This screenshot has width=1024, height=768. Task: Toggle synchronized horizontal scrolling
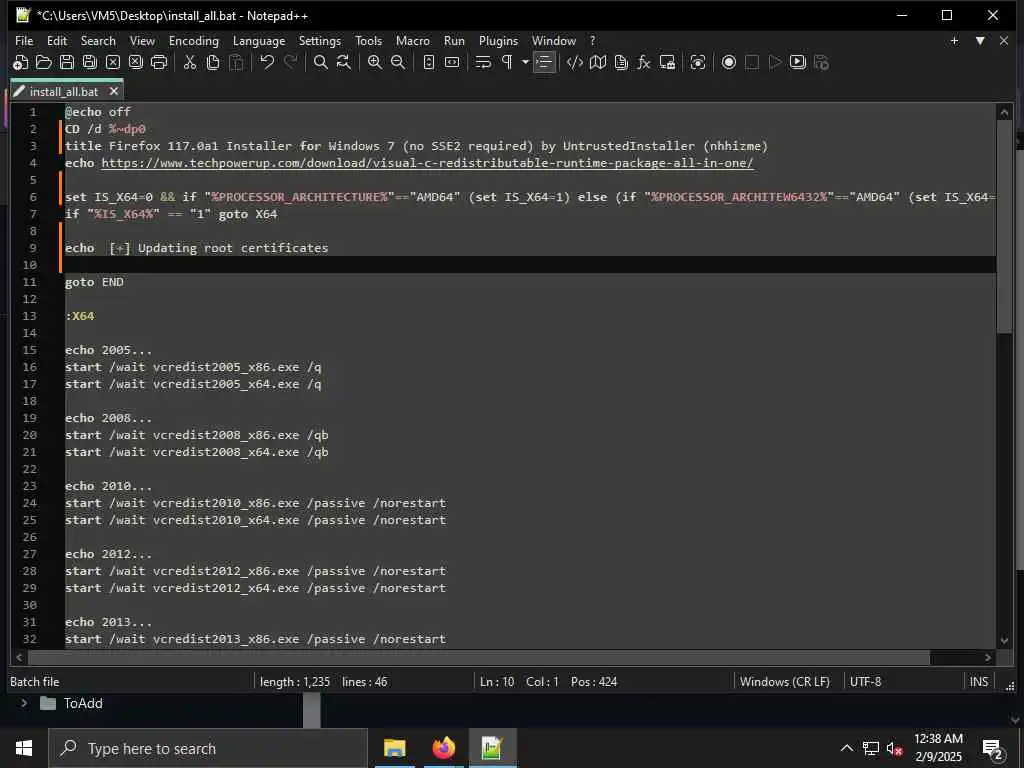point(452,62)
